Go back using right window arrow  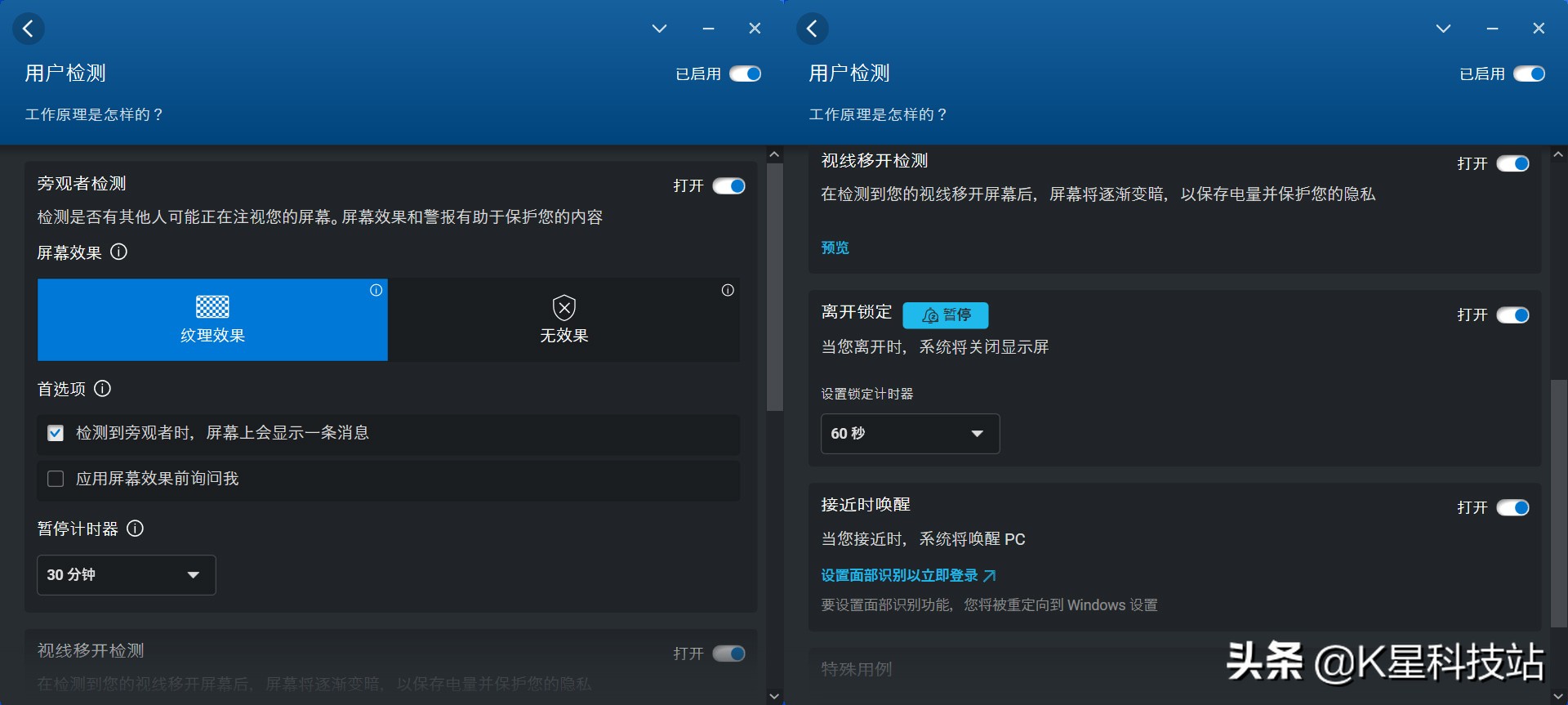pos(812,29)
